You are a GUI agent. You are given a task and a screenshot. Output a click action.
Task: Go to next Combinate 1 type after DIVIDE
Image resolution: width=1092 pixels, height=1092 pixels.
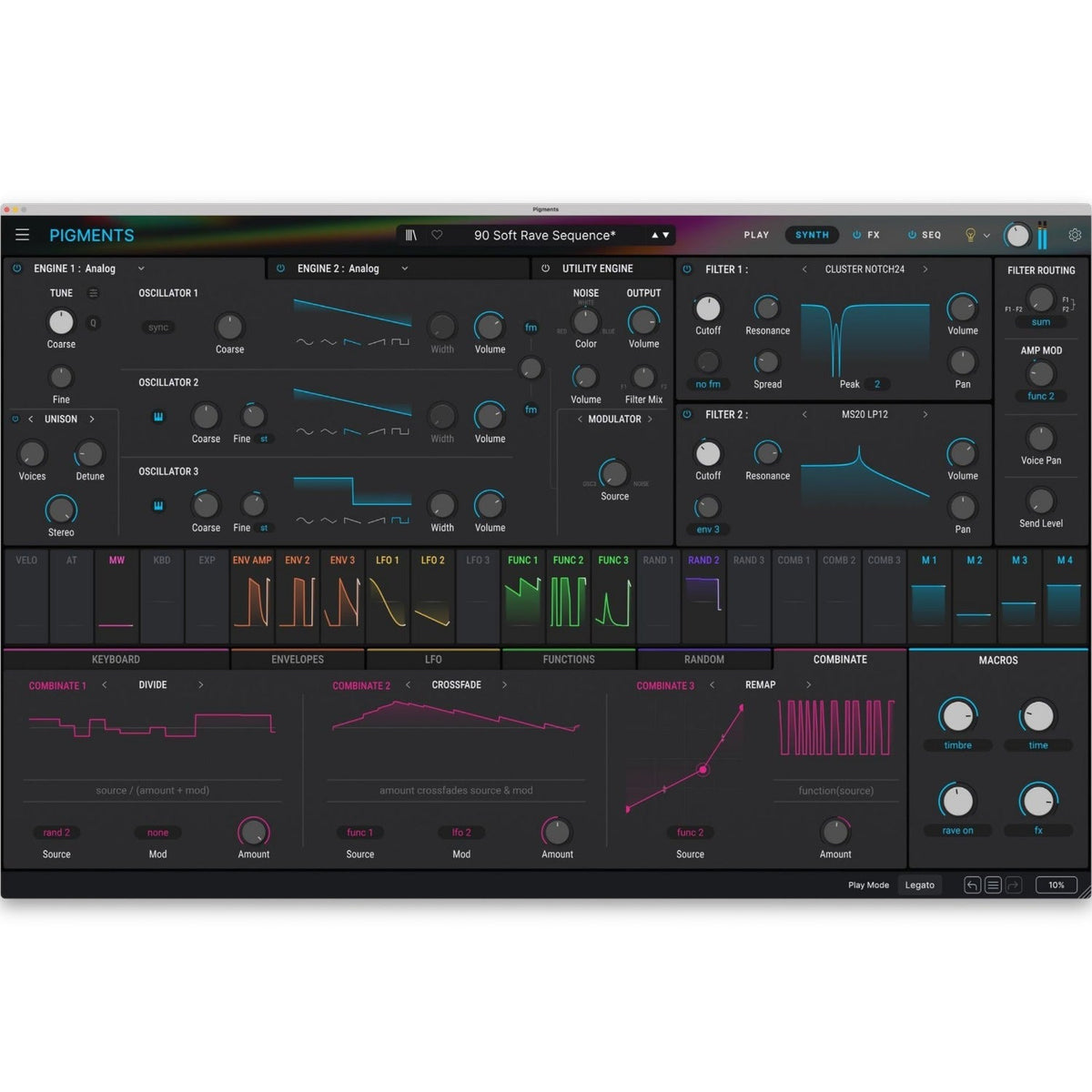pyautogui.click(x=200, y=685)
